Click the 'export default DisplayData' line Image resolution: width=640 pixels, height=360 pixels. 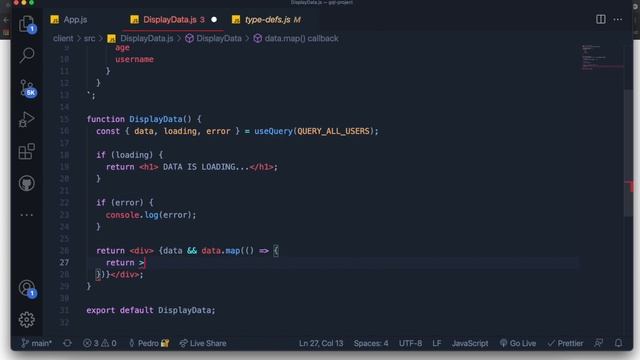pyautogui.click(x=151, y=310)
